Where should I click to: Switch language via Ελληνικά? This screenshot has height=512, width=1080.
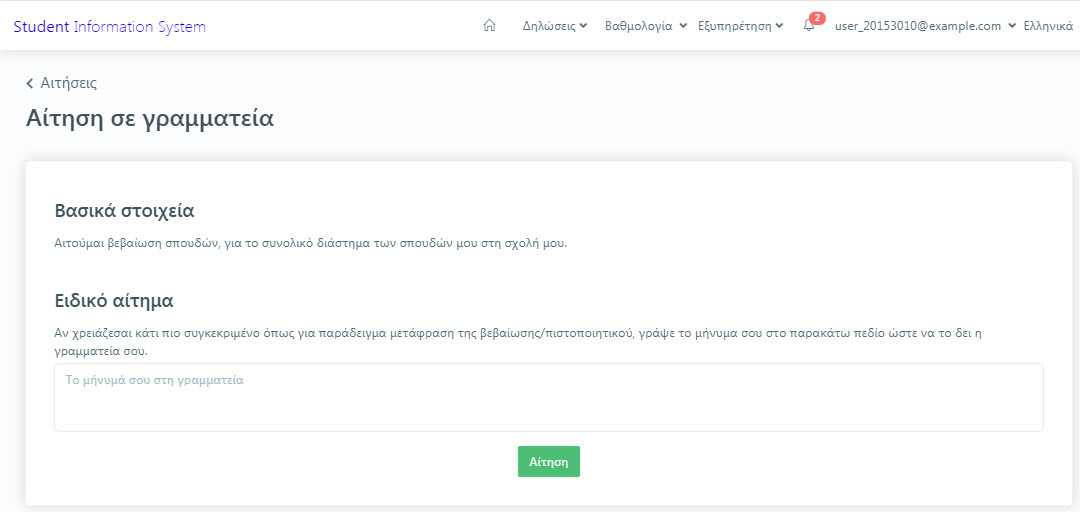point(1048,26)
